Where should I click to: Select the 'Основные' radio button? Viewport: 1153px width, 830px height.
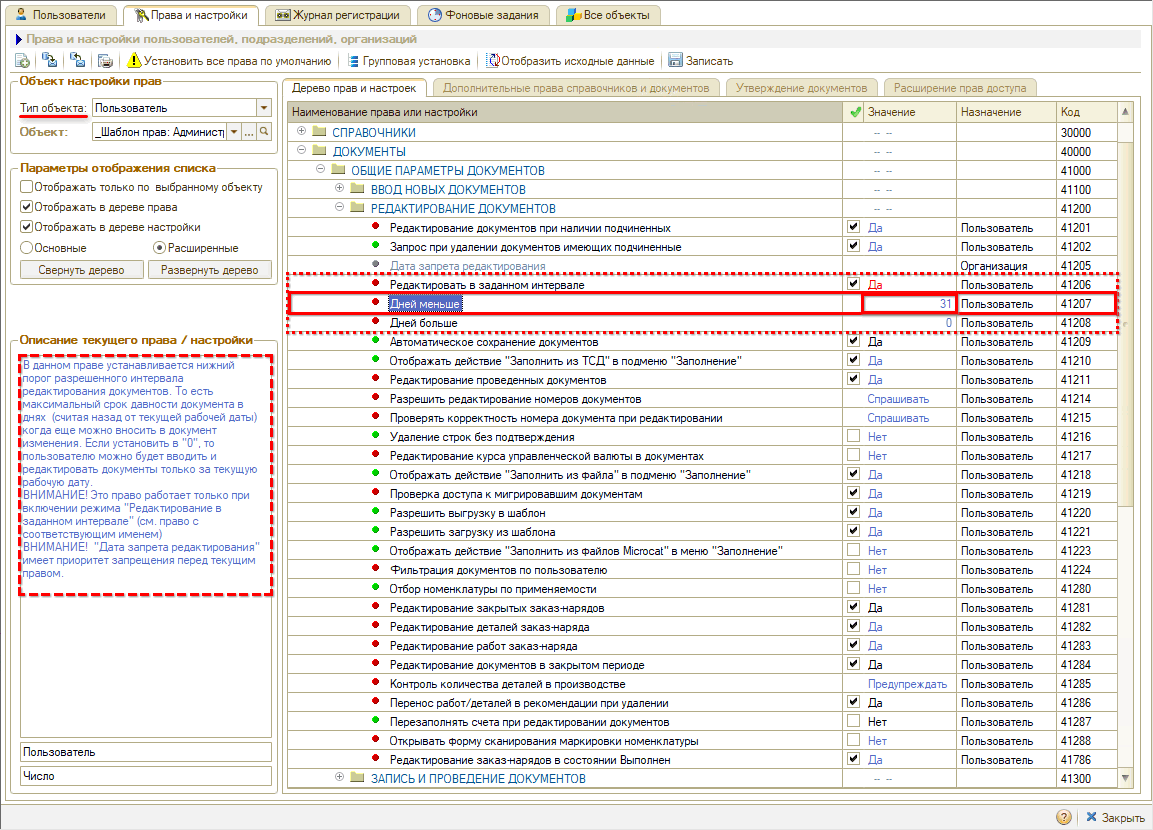(27, 247)
